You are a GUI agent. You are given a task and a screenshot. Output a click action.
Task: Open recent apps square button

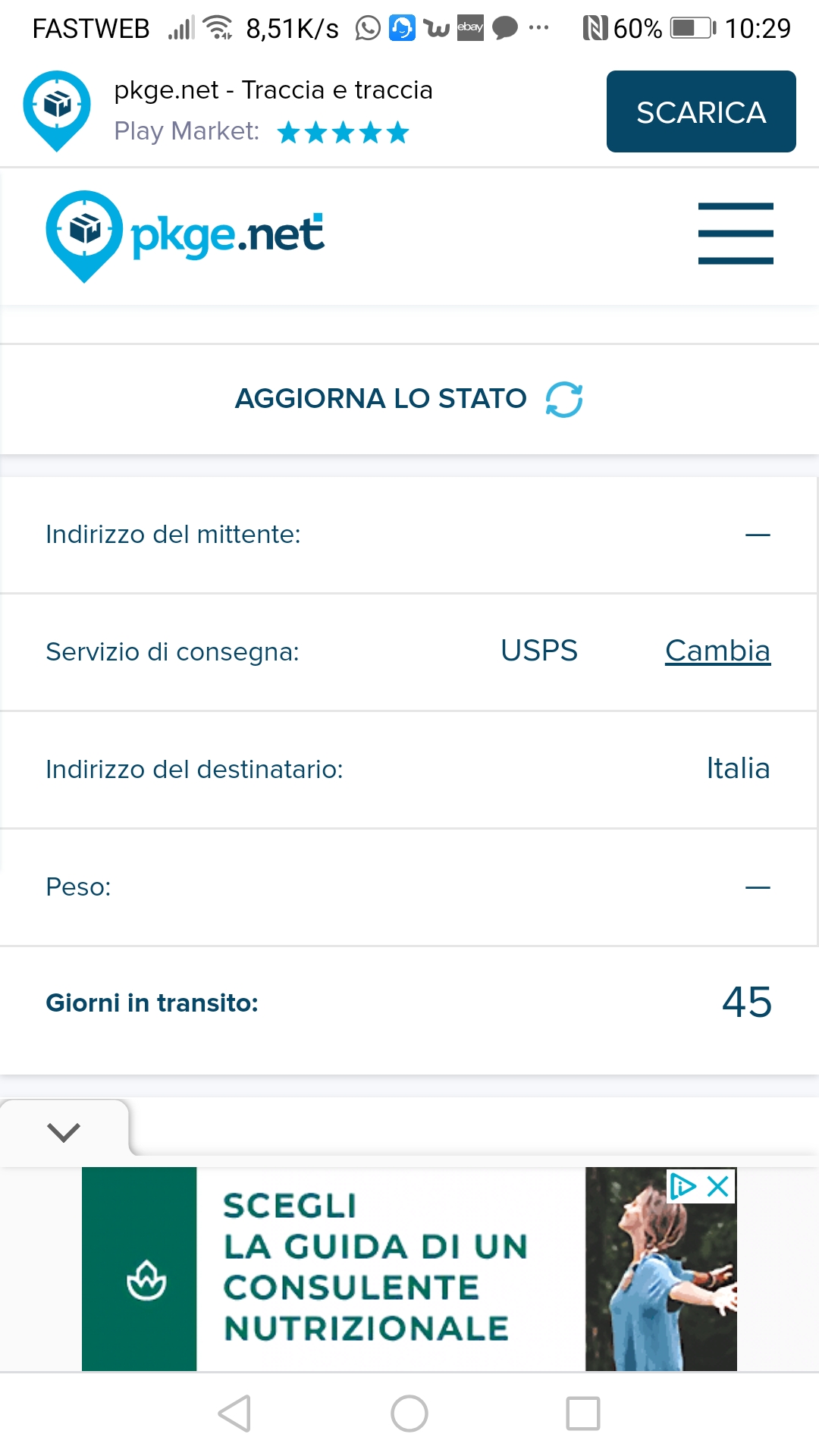click(x=583, y=1414)
